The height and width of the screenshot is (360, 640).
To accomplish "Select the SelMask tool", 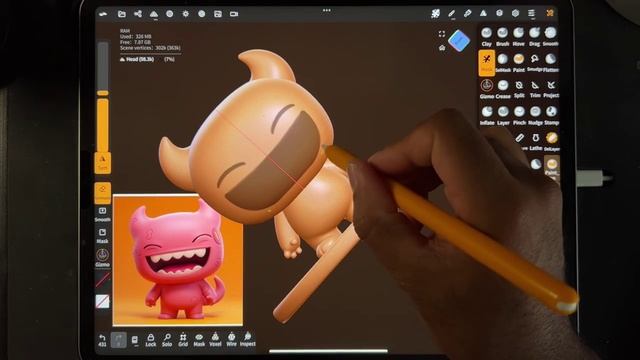I will point(503,62).
